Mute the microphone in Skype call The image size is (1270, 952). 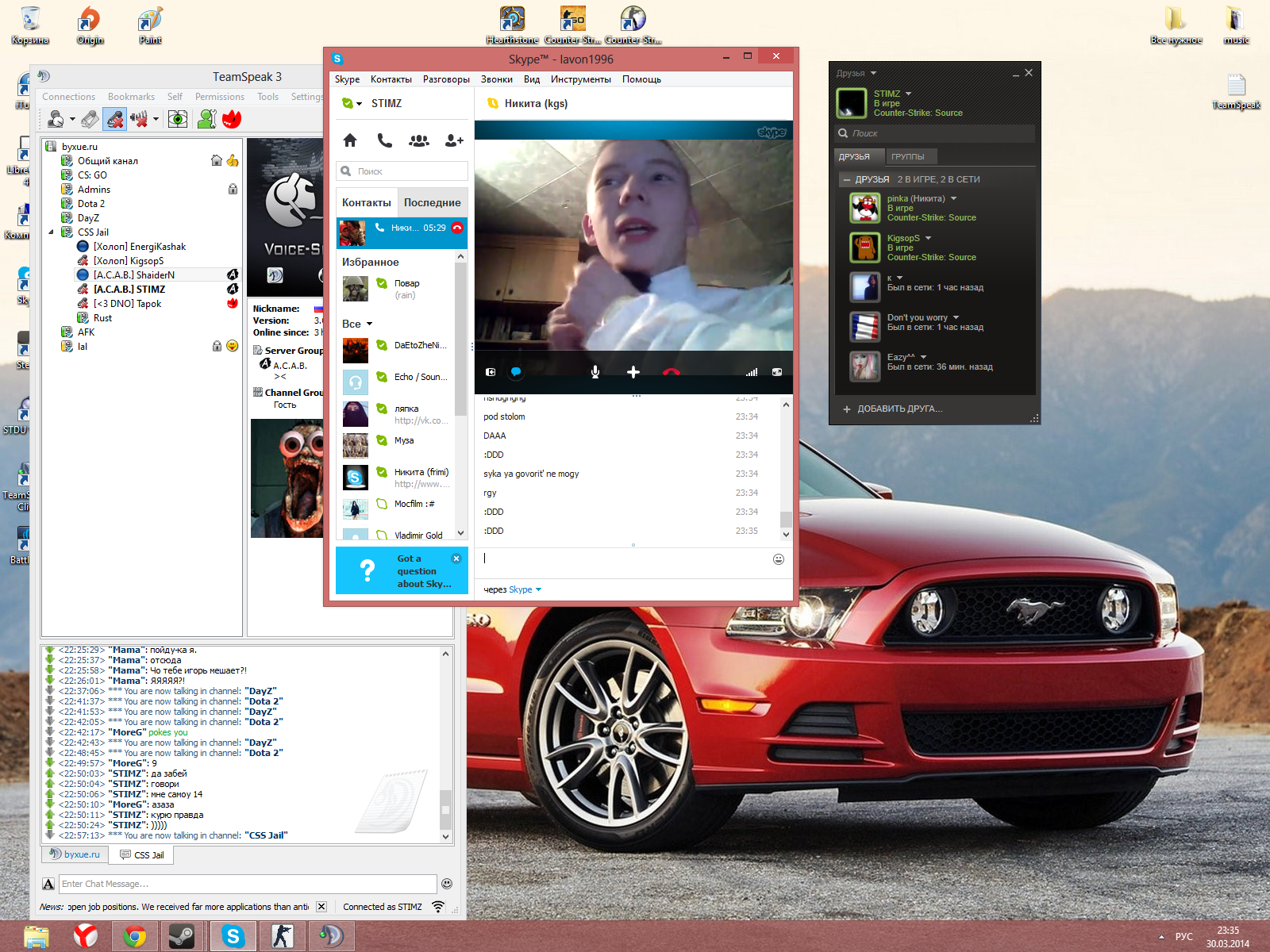[x=595, y=372]
